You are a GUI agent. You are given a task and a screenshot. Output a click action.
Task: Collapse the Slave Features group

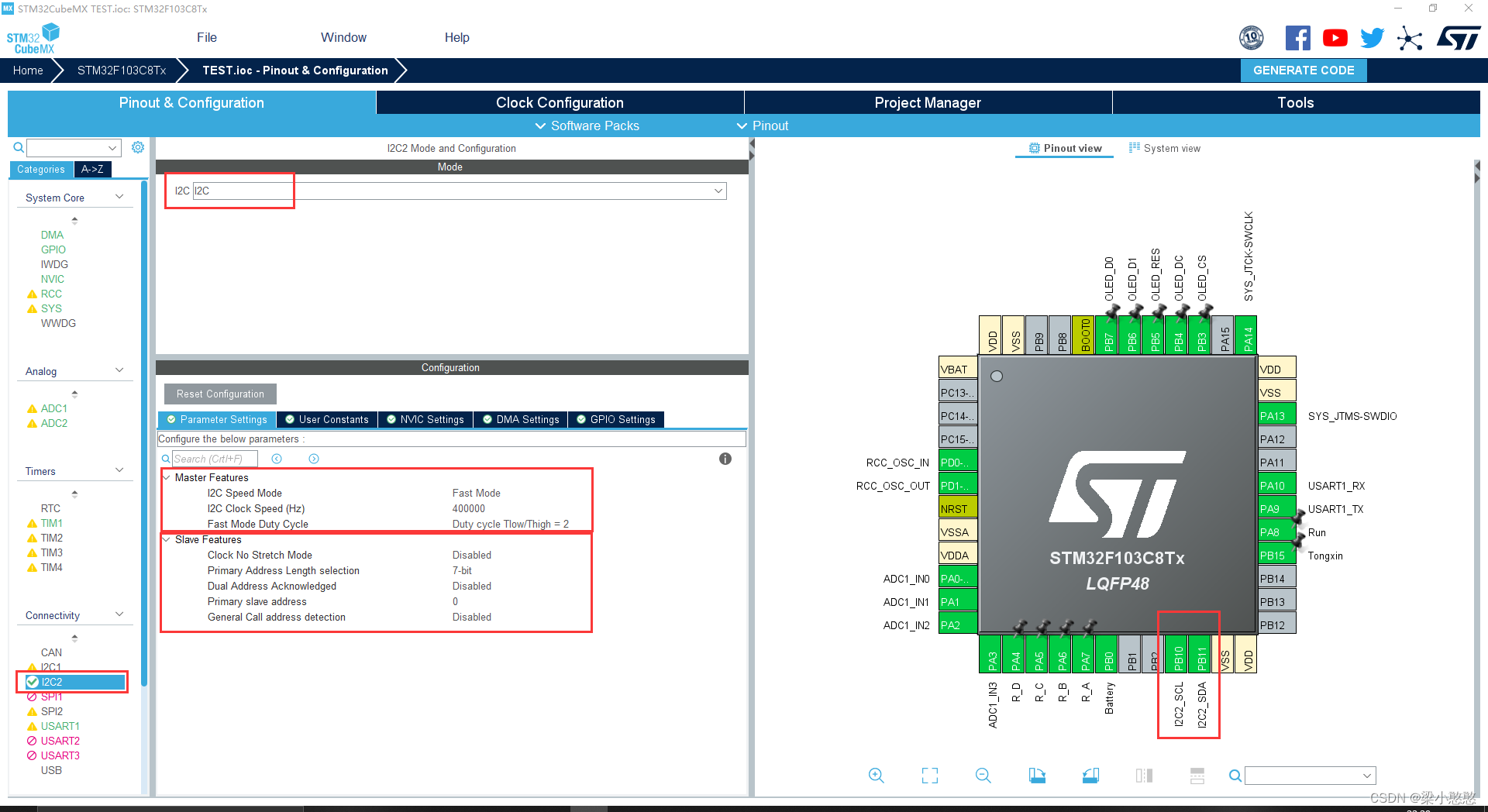[x=167, y=539]
